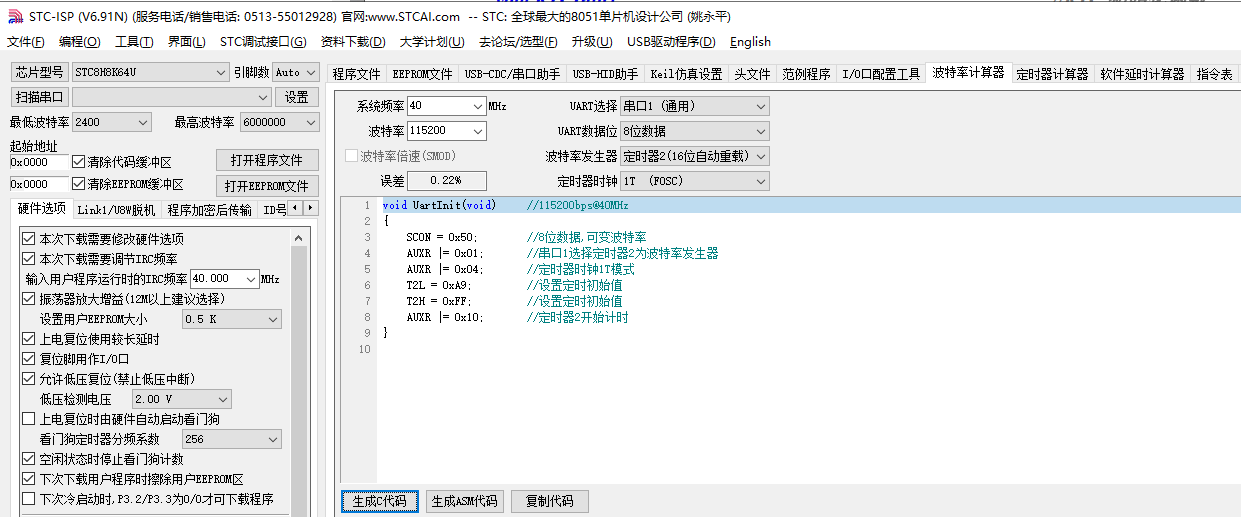Open the 升级(U) menu
This screenshot has height=517, width=1241.
592,42
